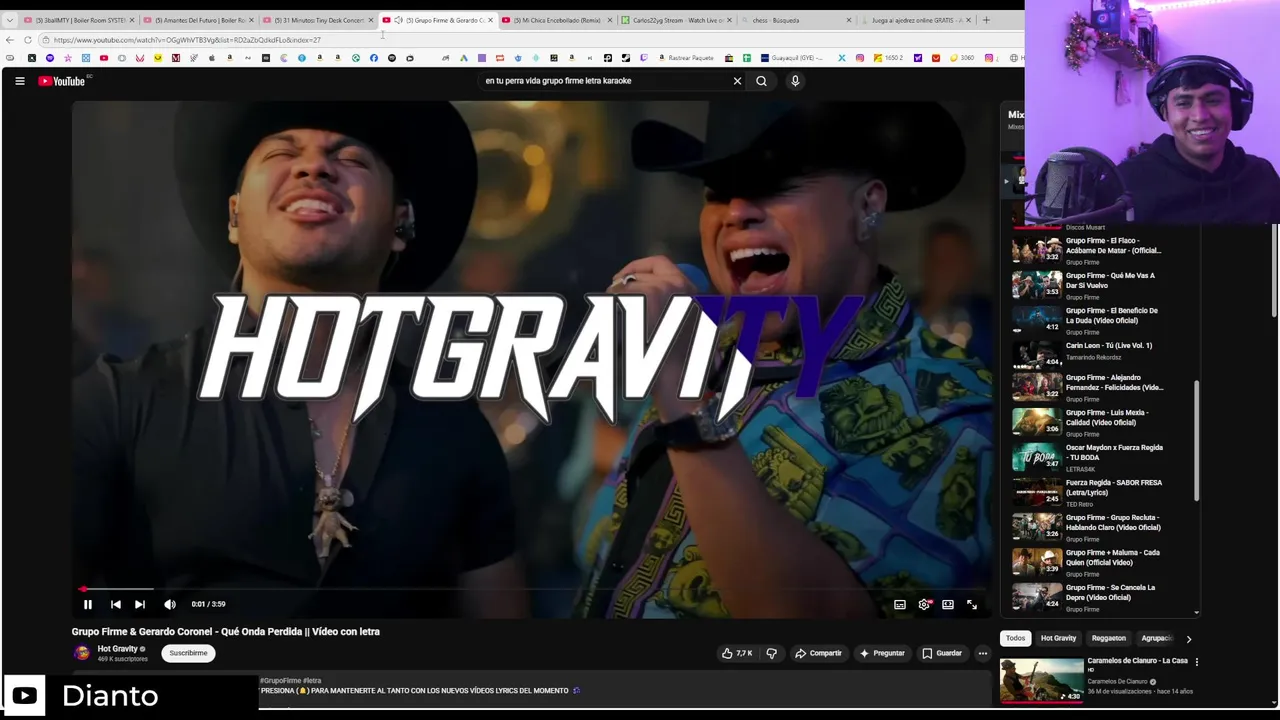This screenshot has height=720, width=1280.
Task: Open options menu for Caramelos de Cianuro video
Action: (x=1196, y=662)
